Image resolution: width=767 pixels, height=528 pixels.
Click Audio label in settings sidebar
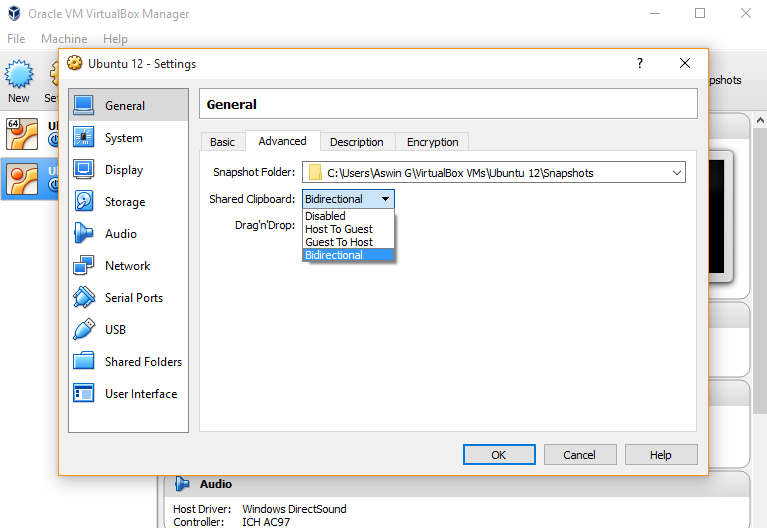121,234
